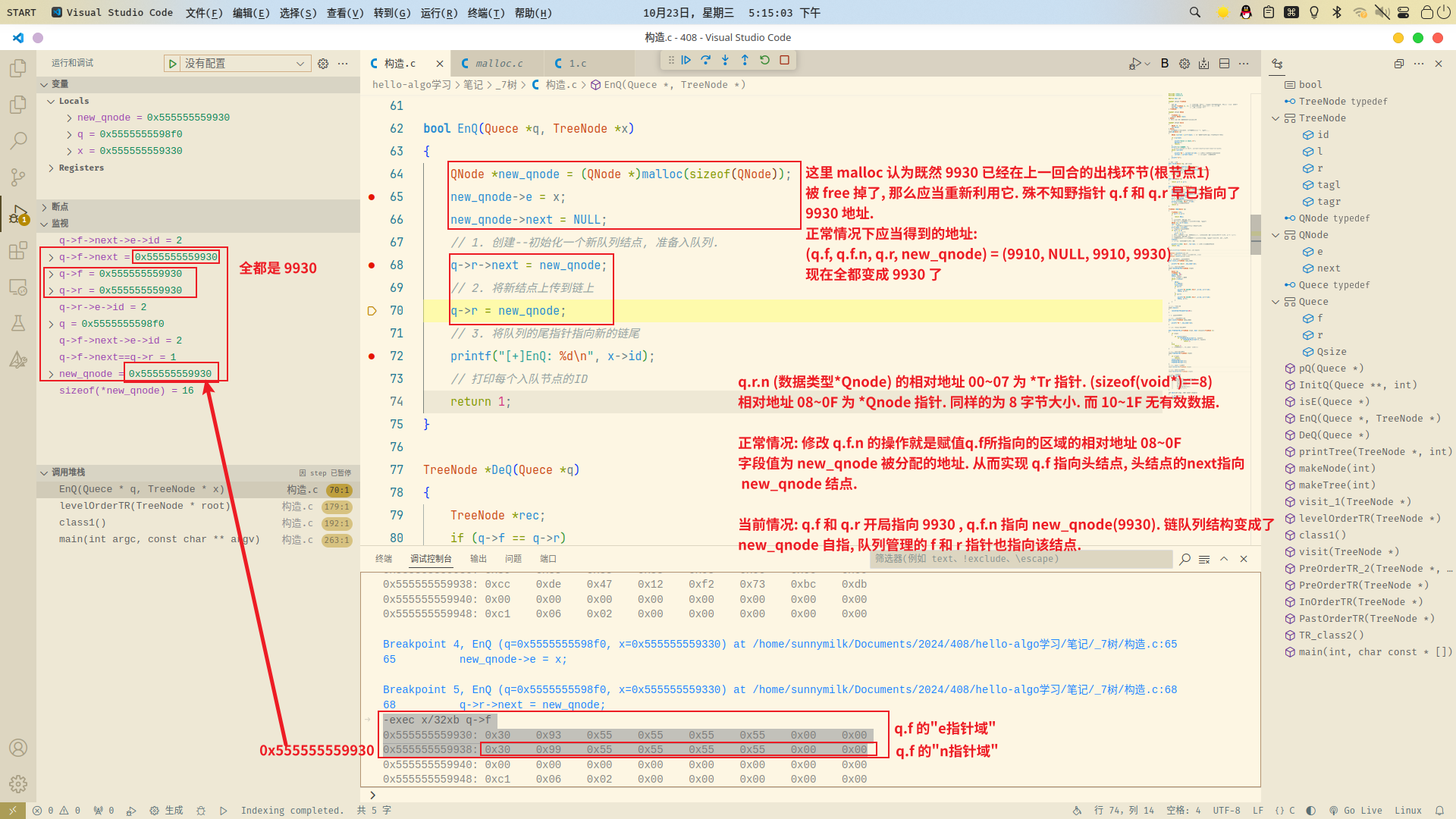Screen dimensions: 1456x819
Task: Open the 运行(R) menu
Action: (x=438, y=13)
